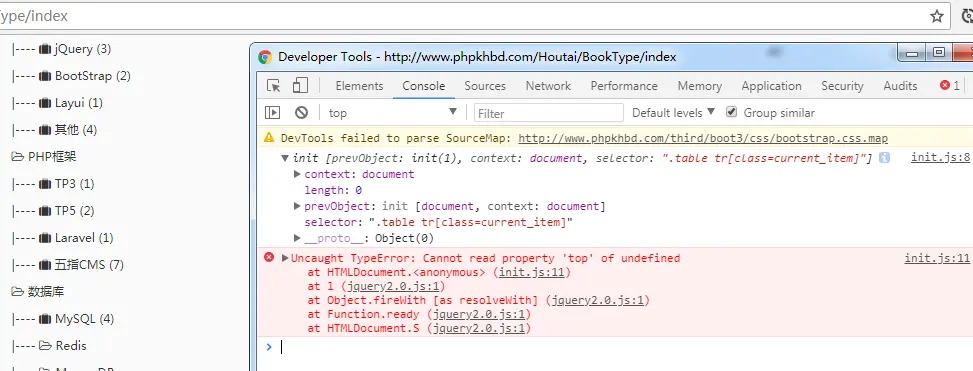Switch to the Console tab
The width and height of the screenshot is (973, 371).
coord(424,86)
